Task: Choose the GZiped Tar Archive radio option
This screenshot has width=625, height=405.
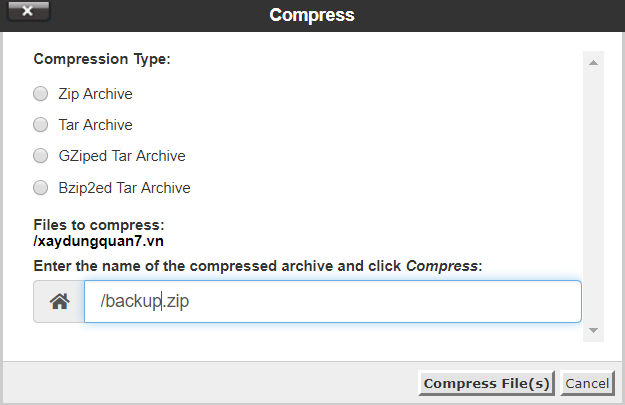Action: (x=40, y=156)
